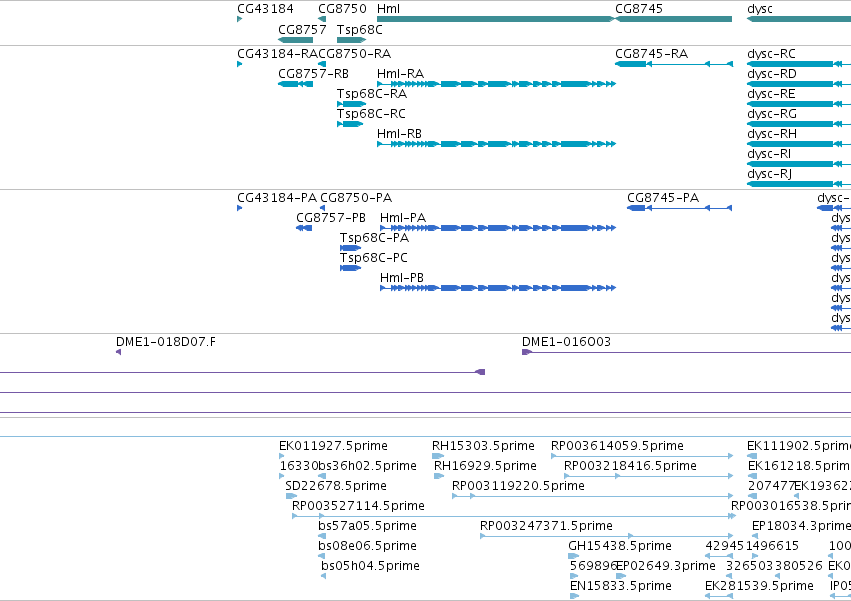Click protein CG8750-PA label
The image size is (851, 601).
356,198
